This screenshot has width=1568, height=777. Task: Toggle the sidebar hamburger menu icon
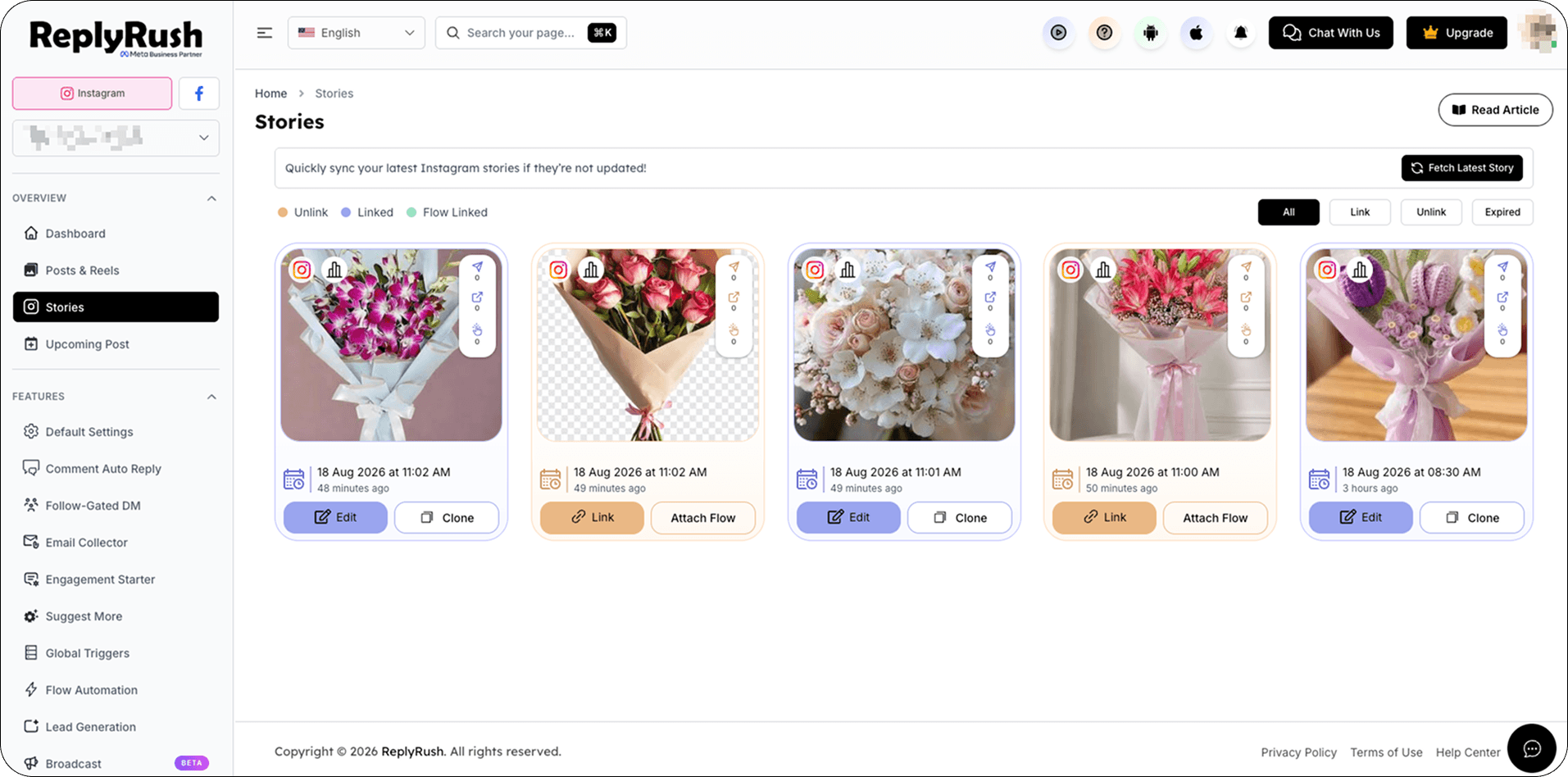click(264, 33)
